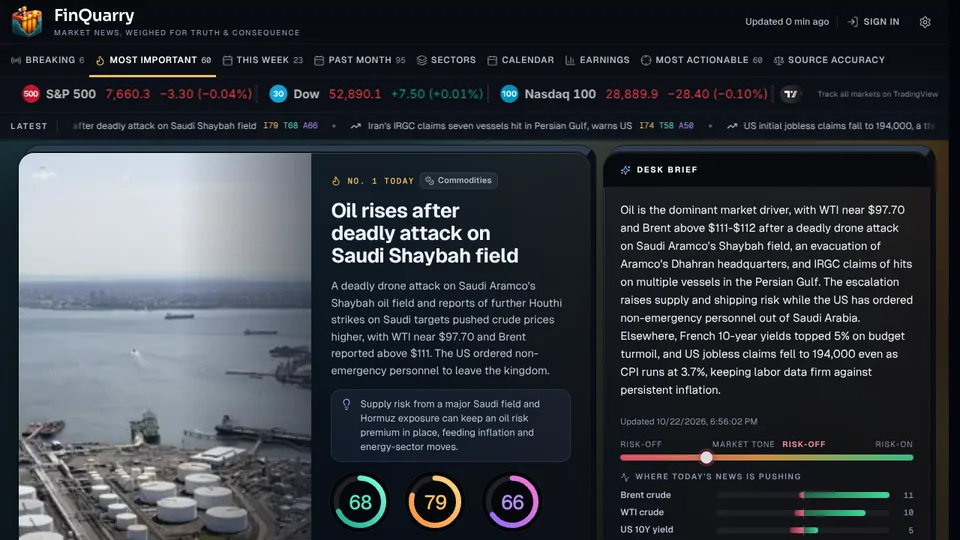Click the Sectors layers icon

[x=422, y=60]
